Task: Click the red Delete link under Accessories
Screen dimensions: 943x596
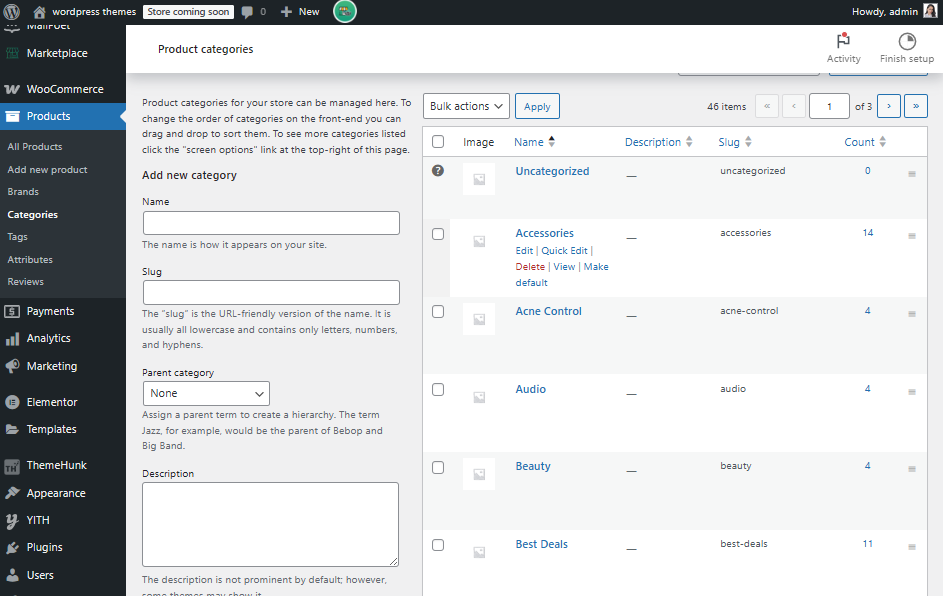Action: point(530,266)
